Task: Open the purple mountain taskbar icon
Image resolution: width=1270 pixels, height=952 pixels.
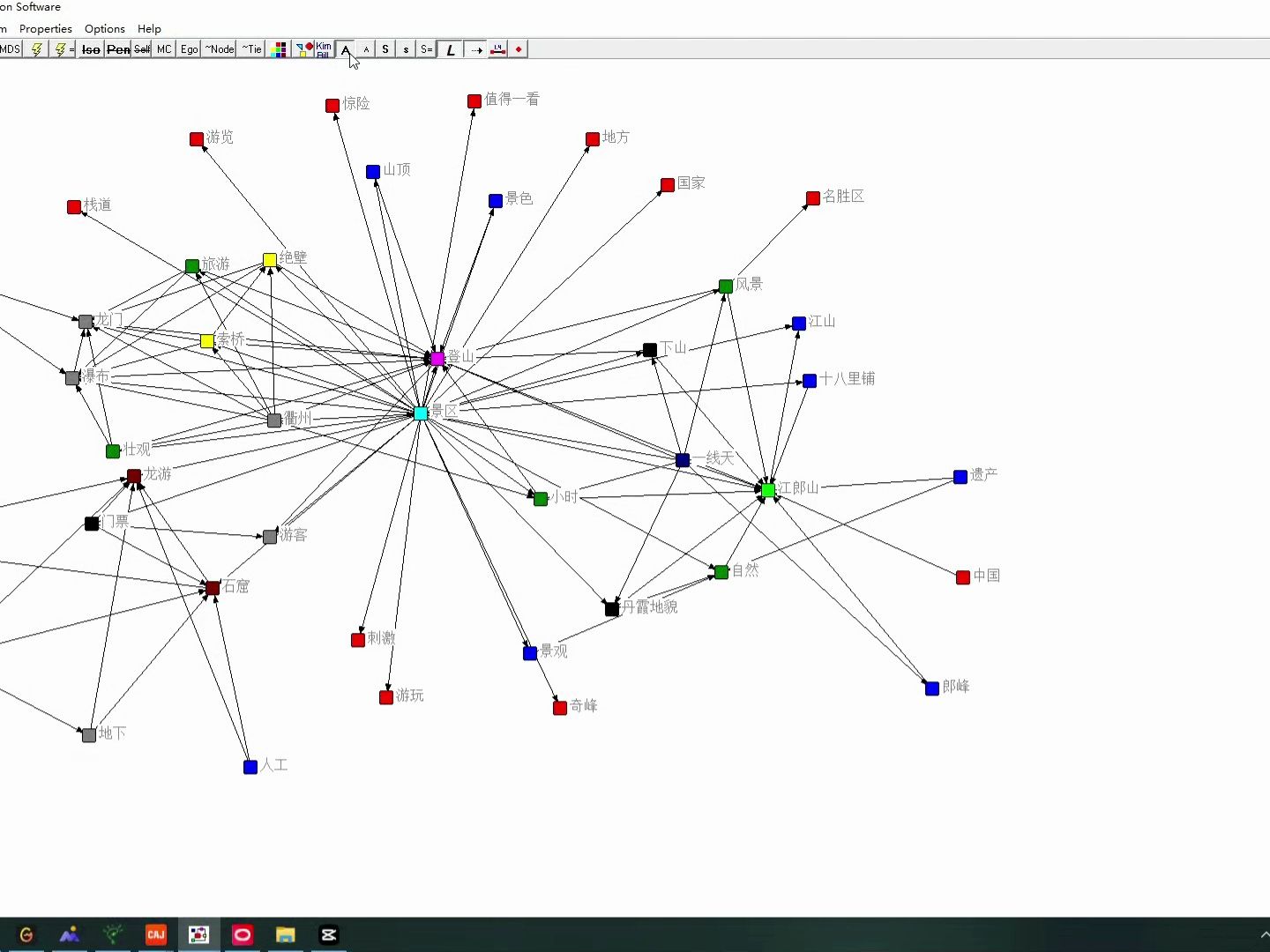Action: pos(70,934)
